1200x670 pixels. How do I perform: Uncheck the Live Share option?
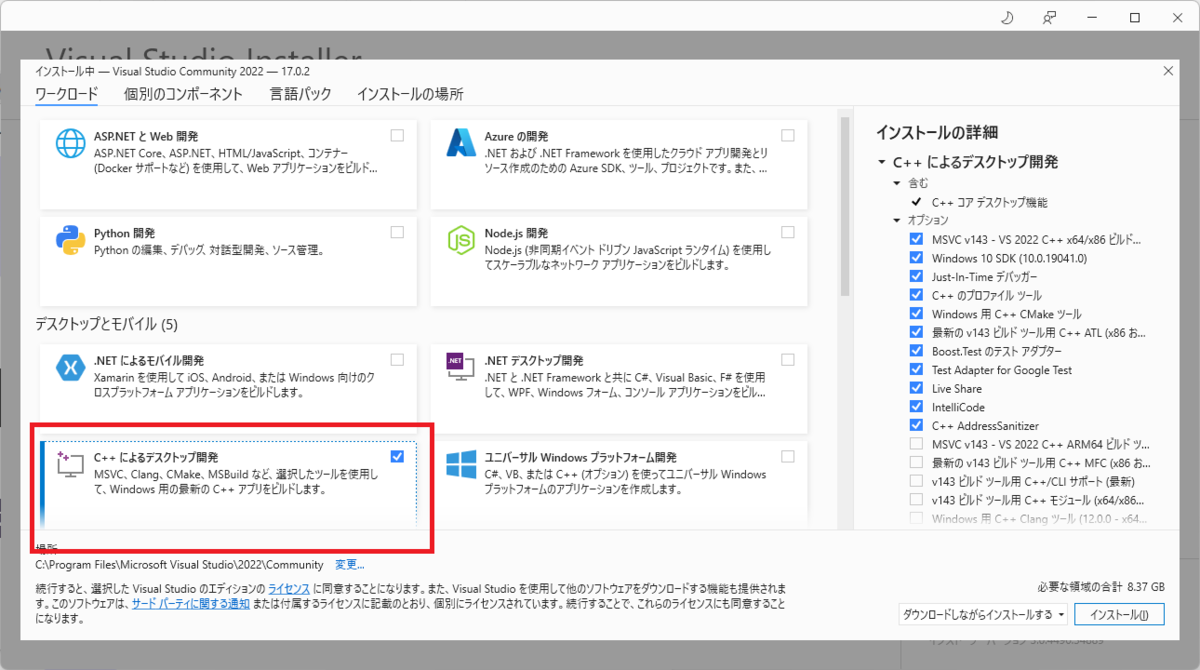point(916,388)
